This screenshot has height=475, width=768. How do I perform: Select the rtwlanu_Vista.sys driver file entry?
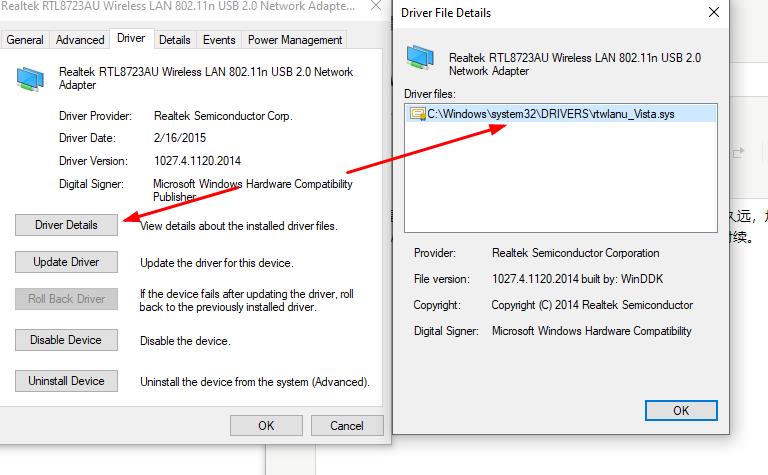(561, 114)
